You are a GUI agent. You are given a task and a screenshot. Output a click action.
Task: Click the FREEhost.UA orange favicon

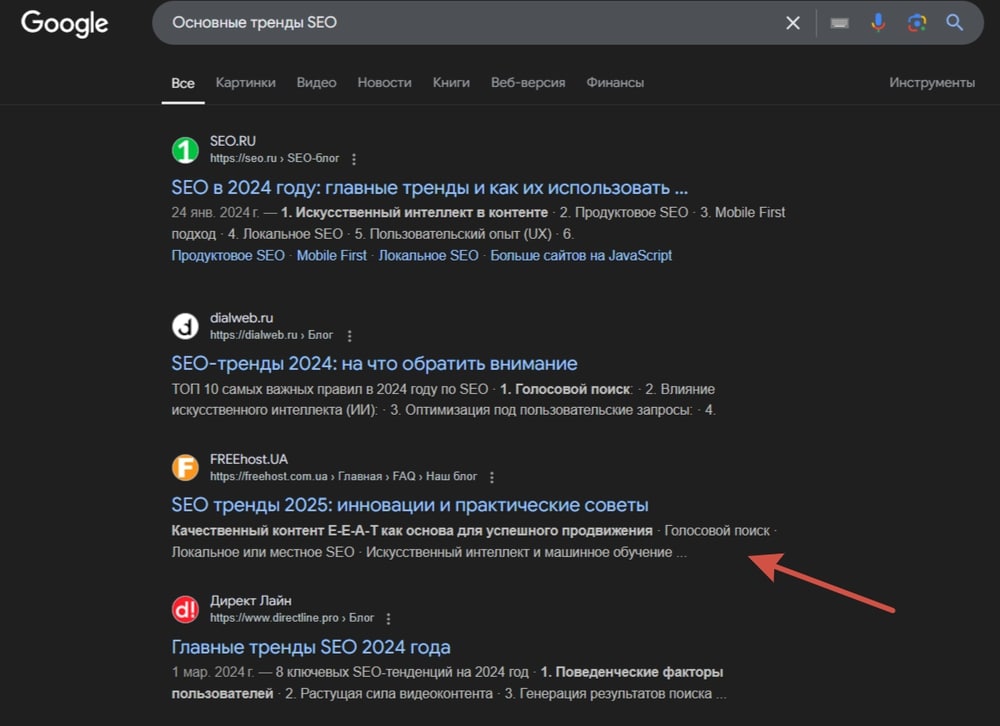click(185, 468)
